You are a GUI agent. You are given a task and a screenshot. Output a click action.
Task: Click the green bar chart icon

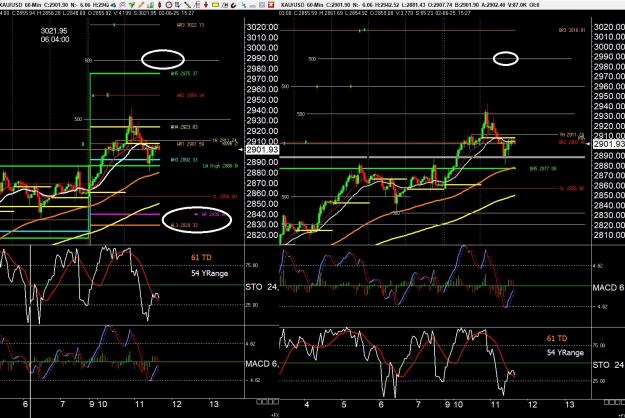pyautogui.click(x=151, y=5)
